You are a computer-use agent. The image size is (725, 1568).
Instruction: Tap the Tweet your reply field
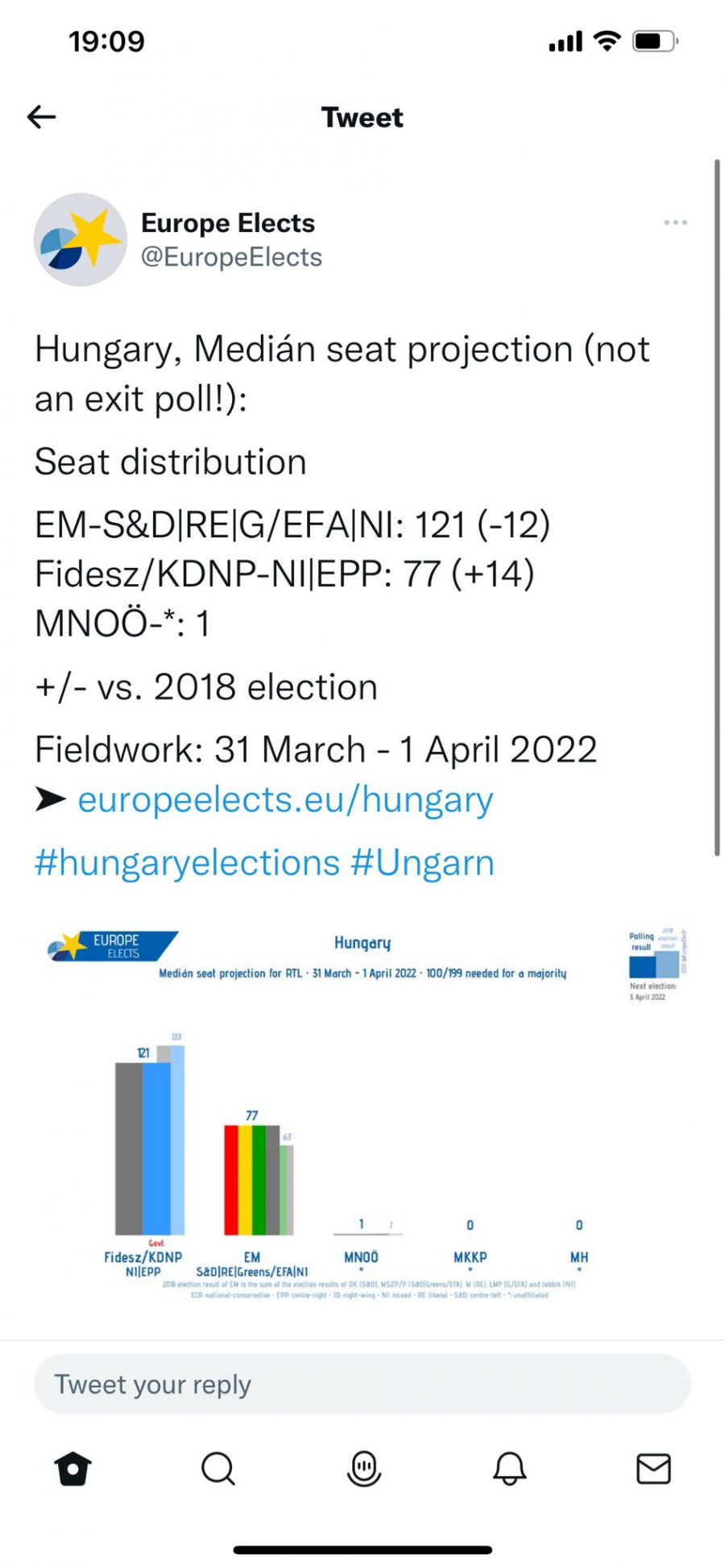click(362, 1384)
